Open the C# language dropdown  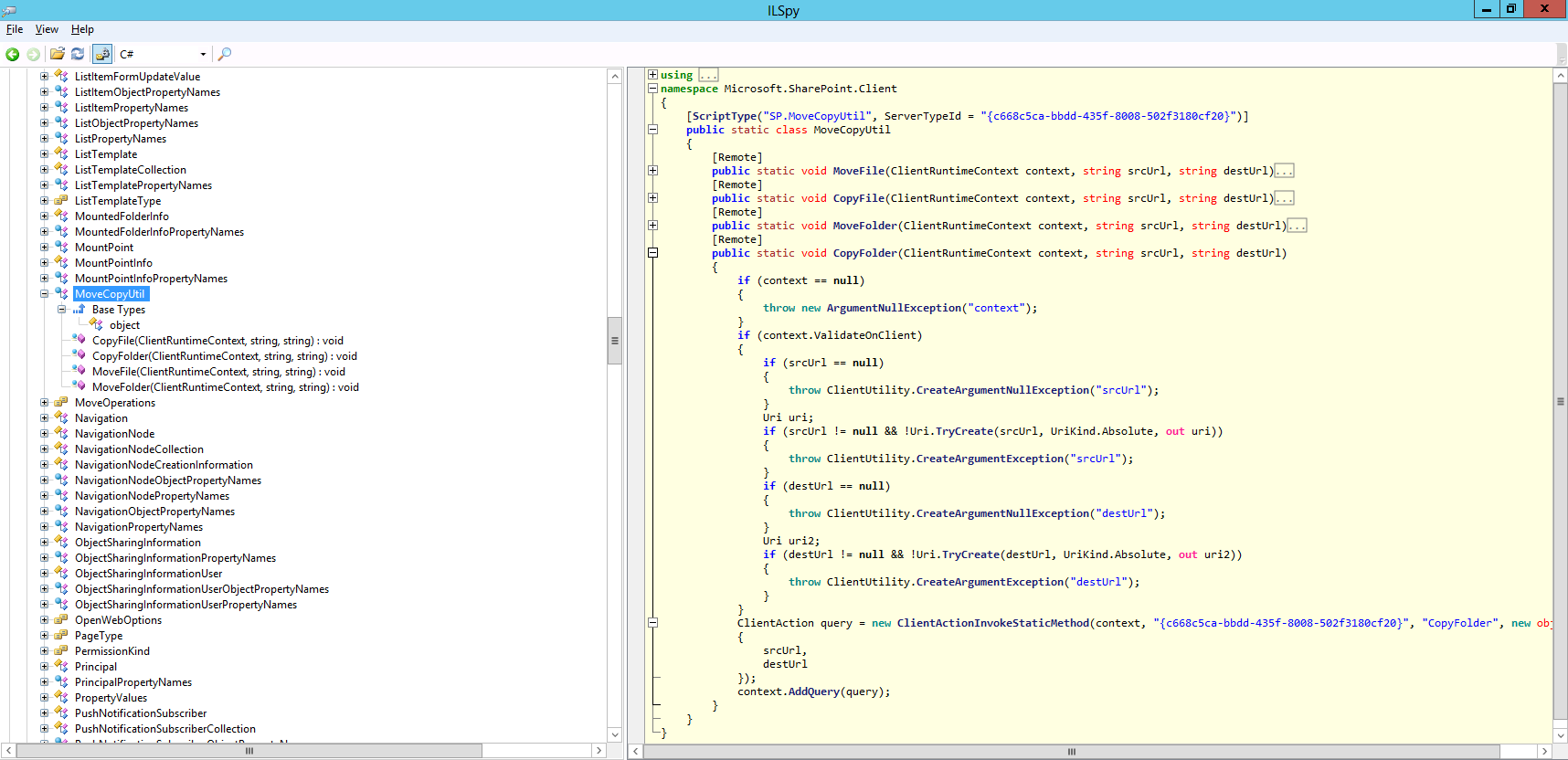[x=203, y=55]
